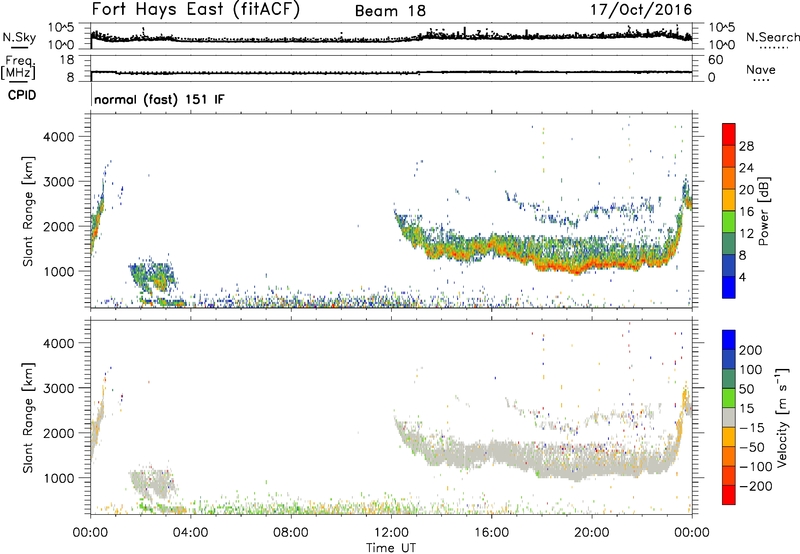Click the "10^0" tick beside N.Search
The width and height of the screenshot is (800, 554).
tap(722, 45)
